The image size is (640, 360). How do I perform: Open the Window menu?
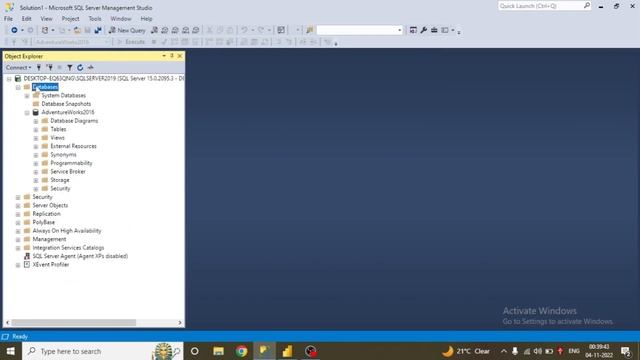point(121,19)
